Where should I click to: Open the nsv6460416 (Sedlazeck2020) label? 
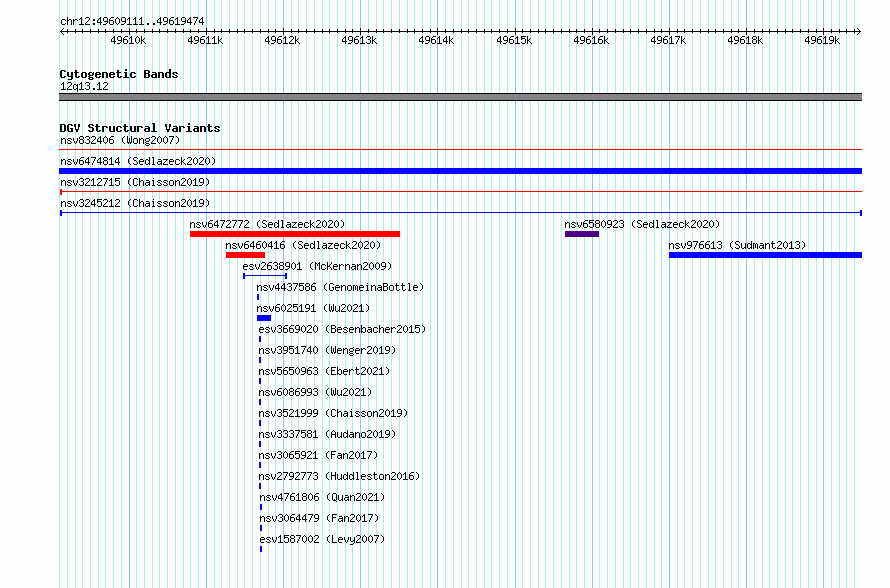(x=303, y=245)
